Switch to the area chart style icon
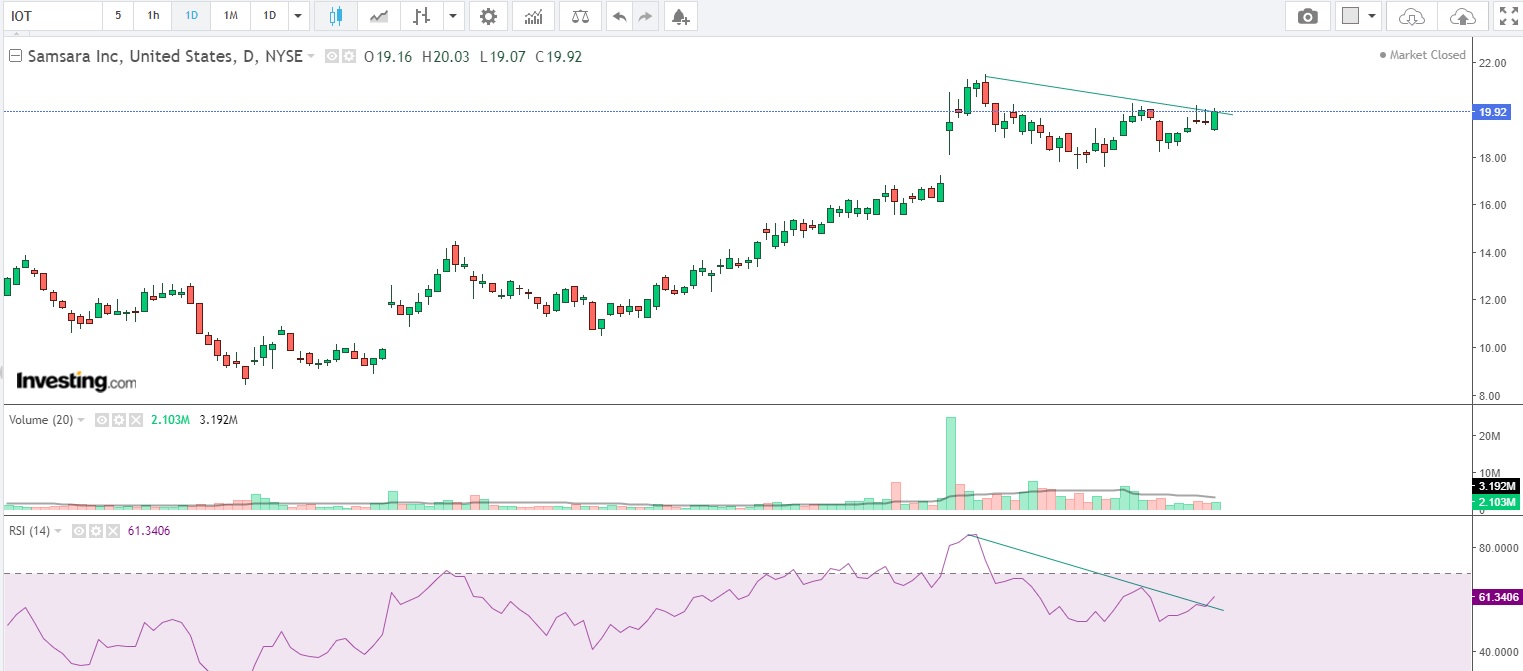 point(379,16)
